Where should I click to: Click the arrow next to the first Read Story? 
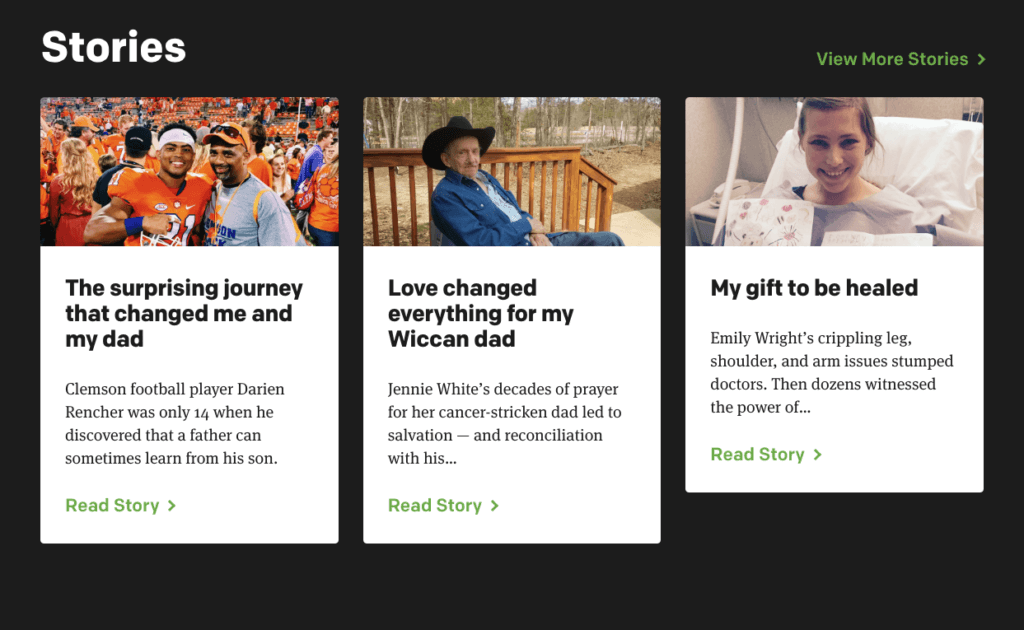pyautogui.click(x=171, y=505)
